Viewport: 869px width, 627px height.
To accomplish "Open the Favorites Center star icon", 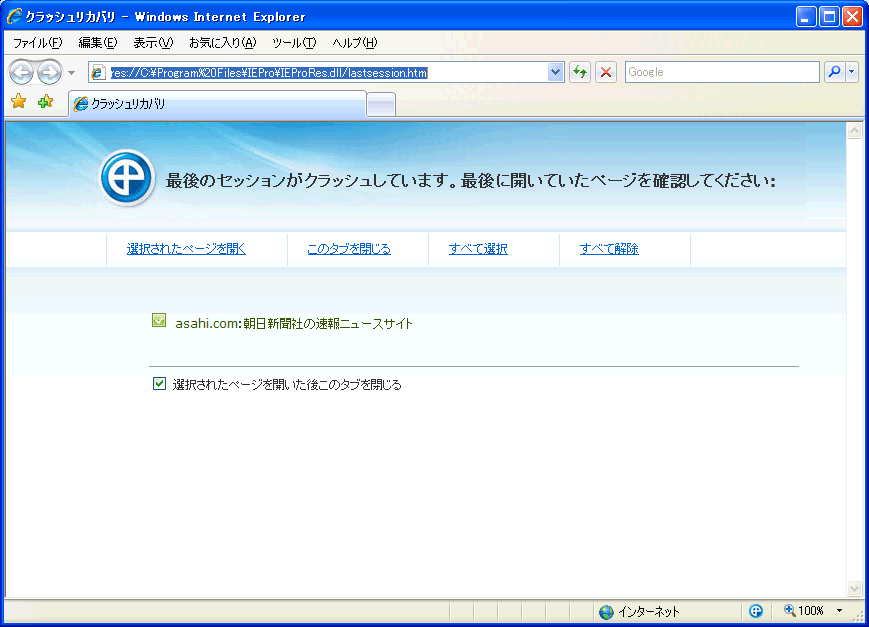I will [19, 101].
